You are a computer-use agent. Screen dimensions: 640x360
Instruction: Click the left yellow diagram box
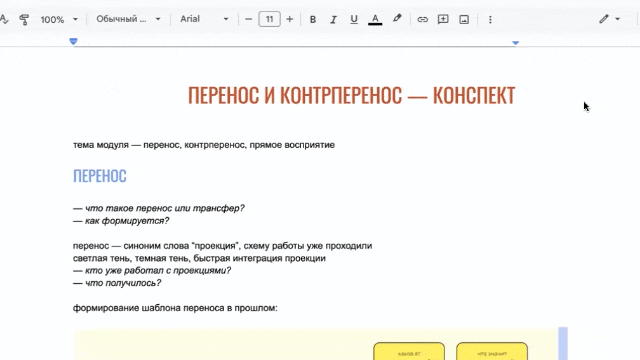click(409, 351)
